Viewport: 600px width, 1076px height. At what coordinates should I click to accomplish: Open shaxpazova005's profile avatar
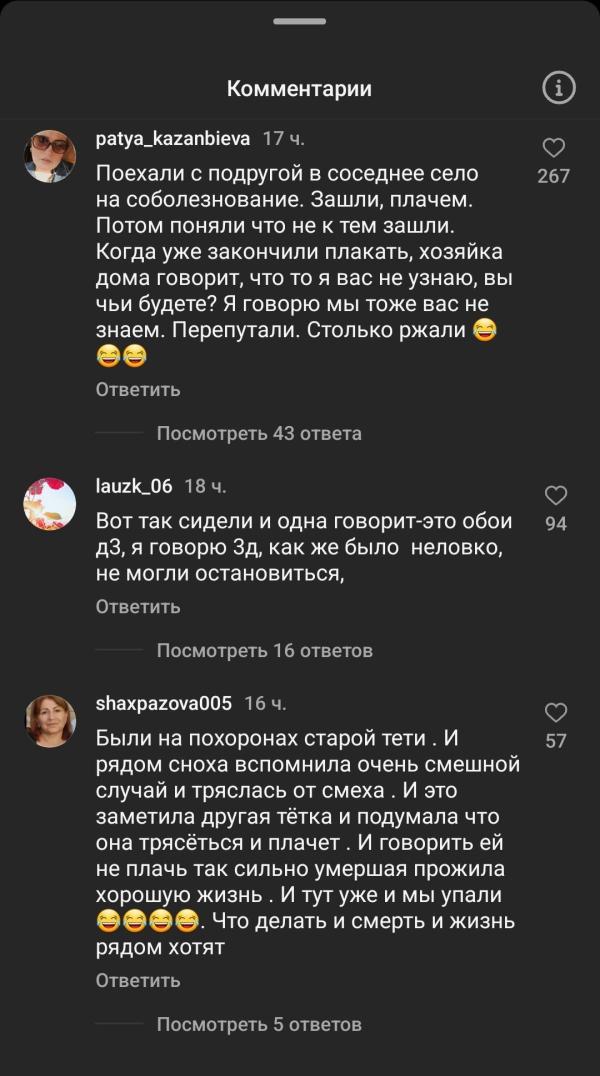click(x=50, y=721)
